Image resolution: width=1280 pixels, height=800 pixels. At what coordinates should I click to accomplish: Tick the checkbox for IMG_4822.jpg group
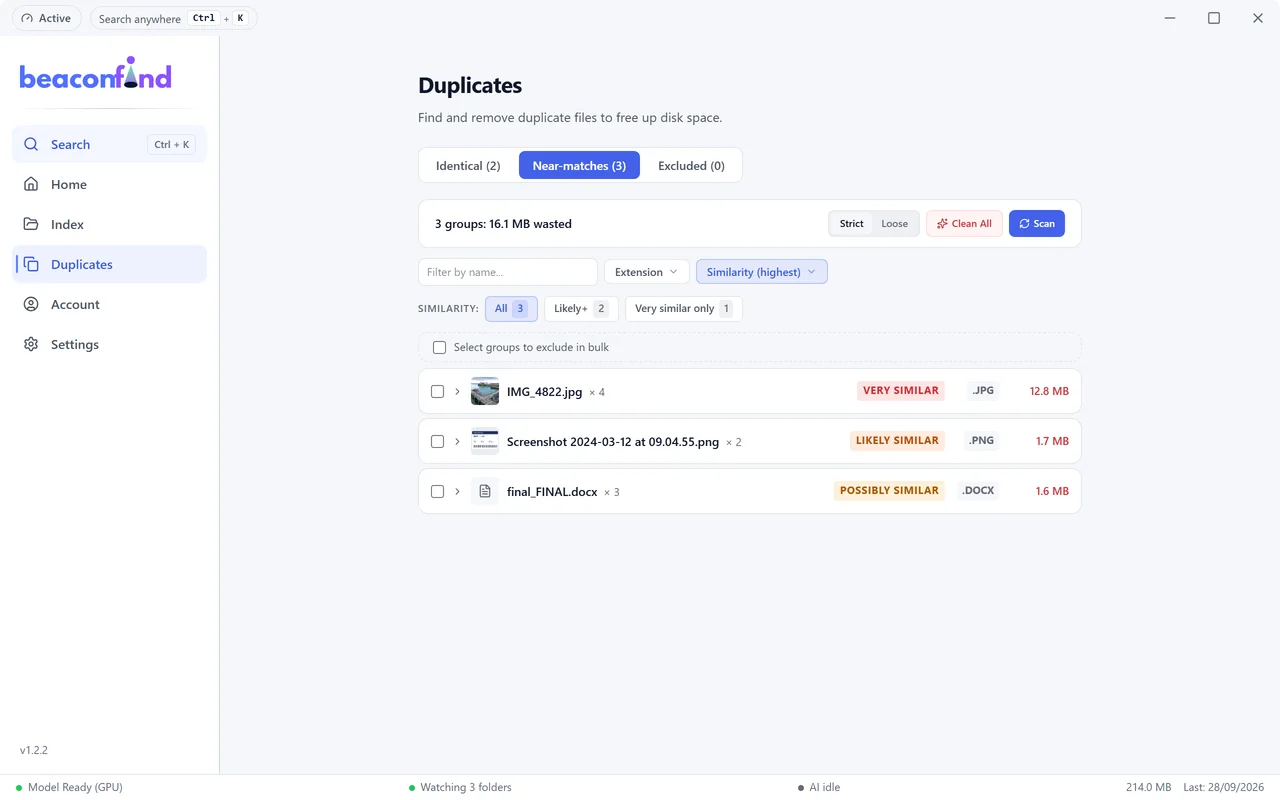(437, 391)
